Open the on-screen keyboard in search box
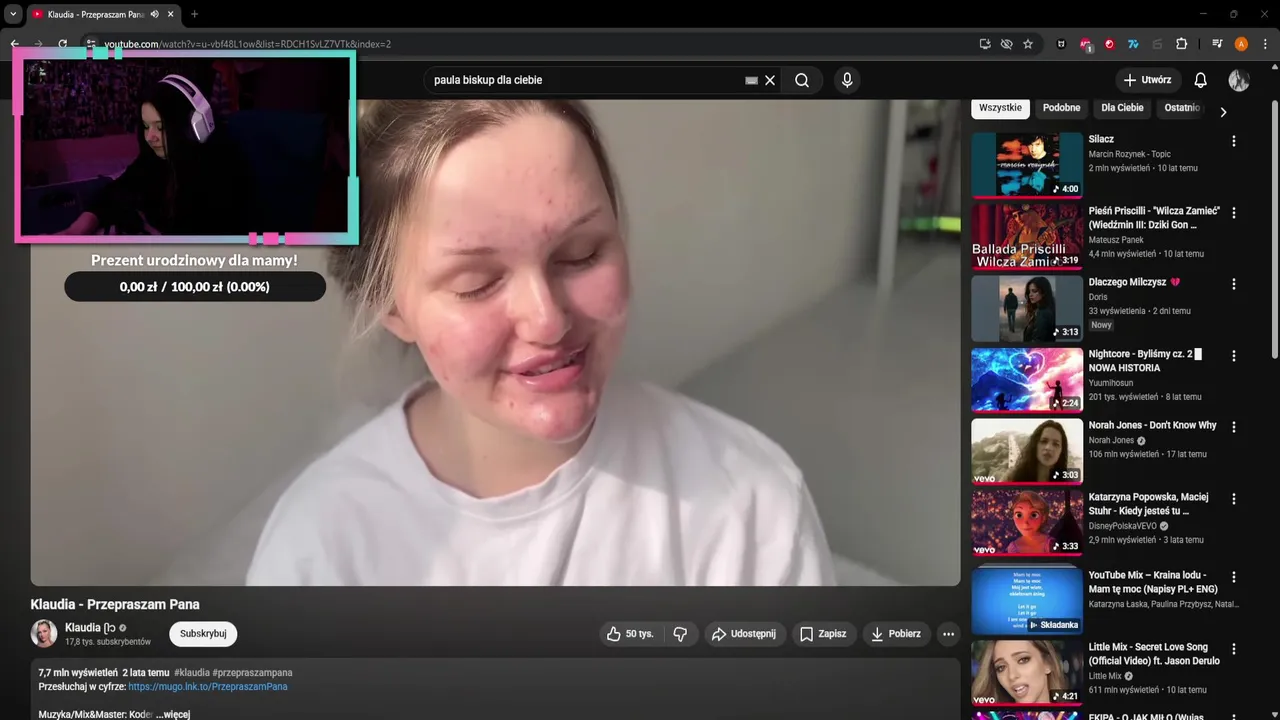 tap(751, 80)
